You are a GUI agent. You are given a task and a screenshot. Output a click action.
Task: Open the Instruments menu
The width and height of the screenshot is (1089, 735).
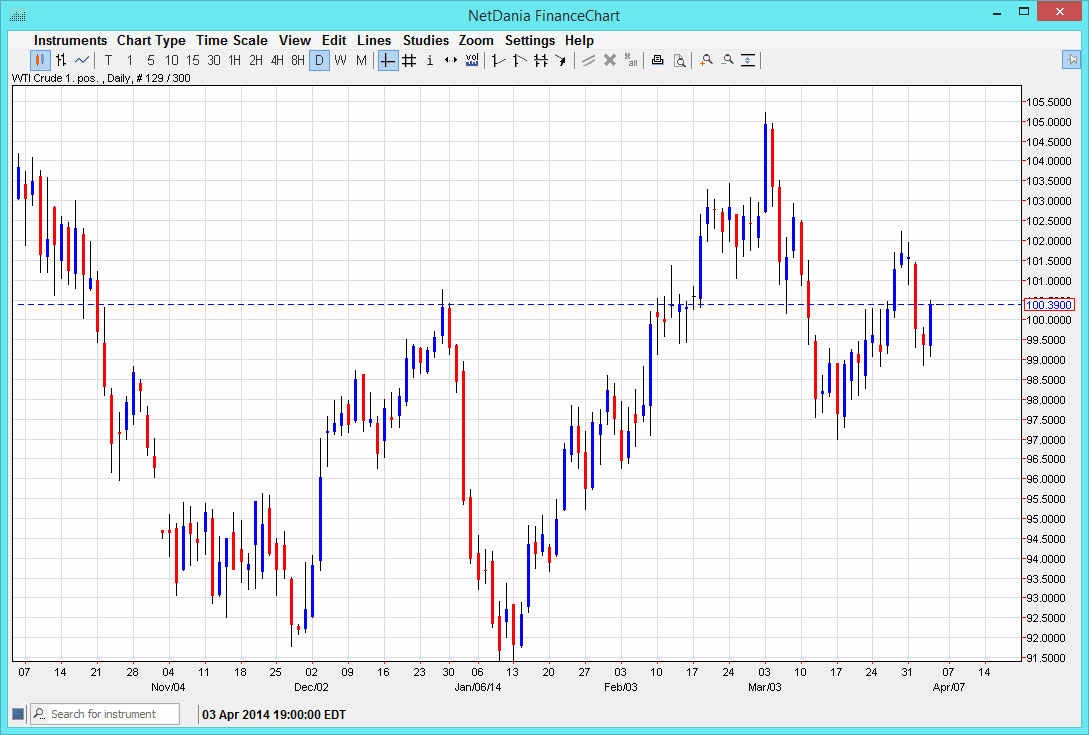click(x=71, y=41)
